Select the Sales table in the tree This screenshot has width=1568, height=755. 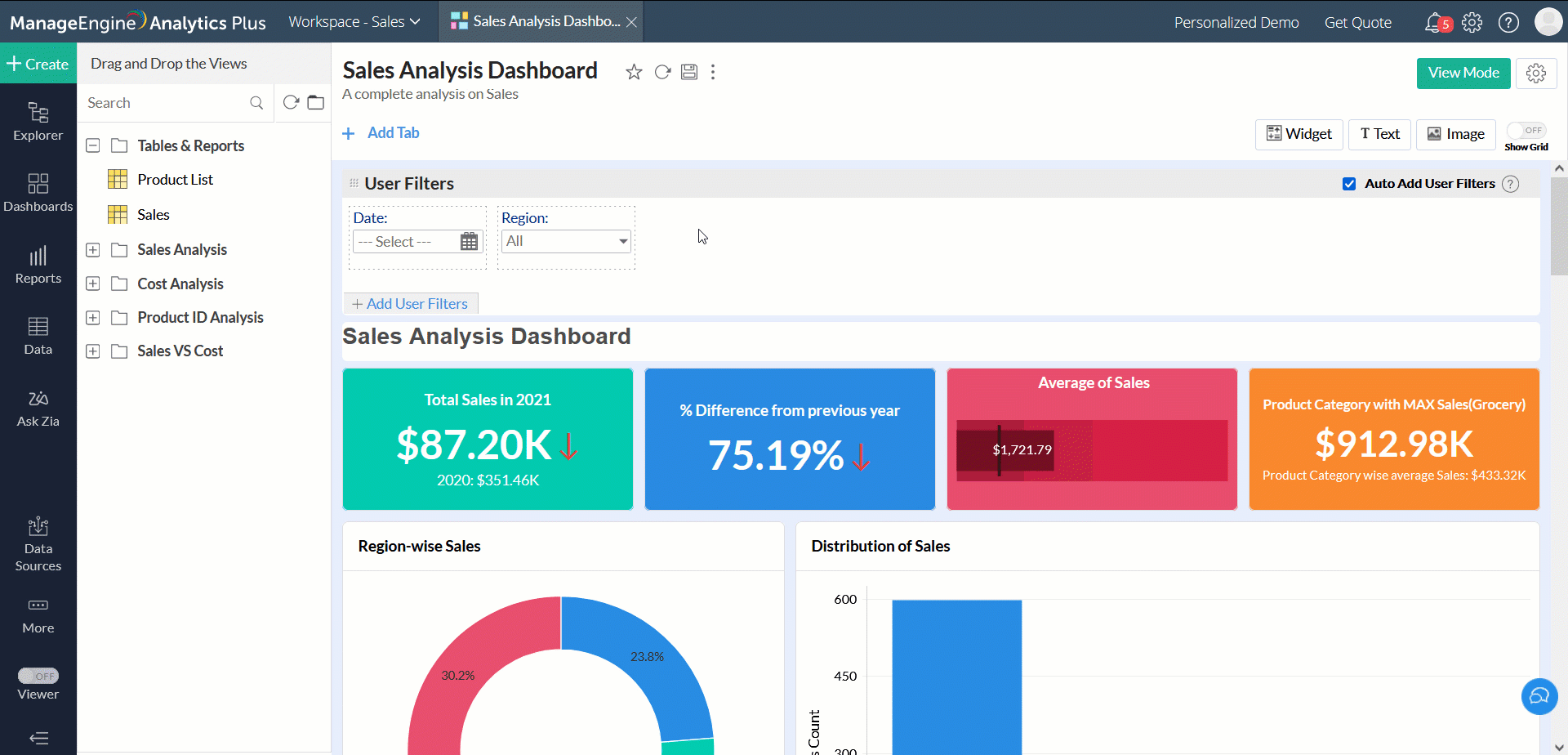click(x=154, y=214)
